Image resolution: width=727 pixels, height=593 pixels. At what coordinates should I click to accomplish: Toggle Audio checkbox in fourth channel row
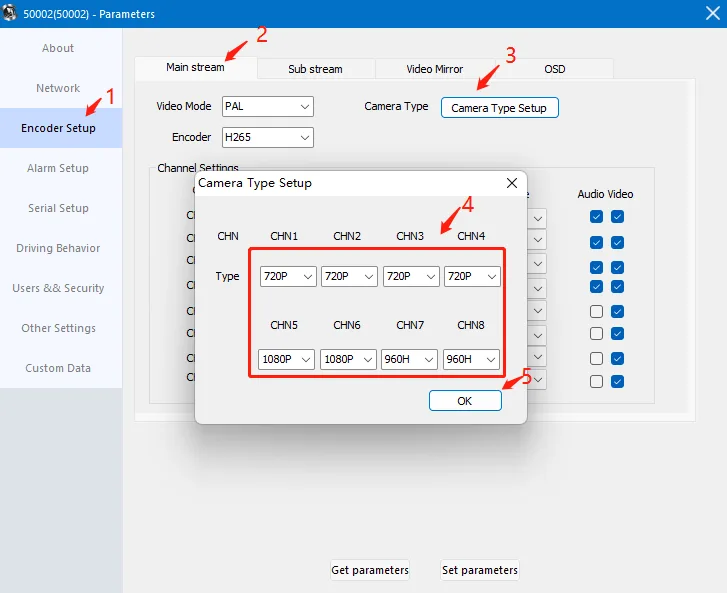596,287
